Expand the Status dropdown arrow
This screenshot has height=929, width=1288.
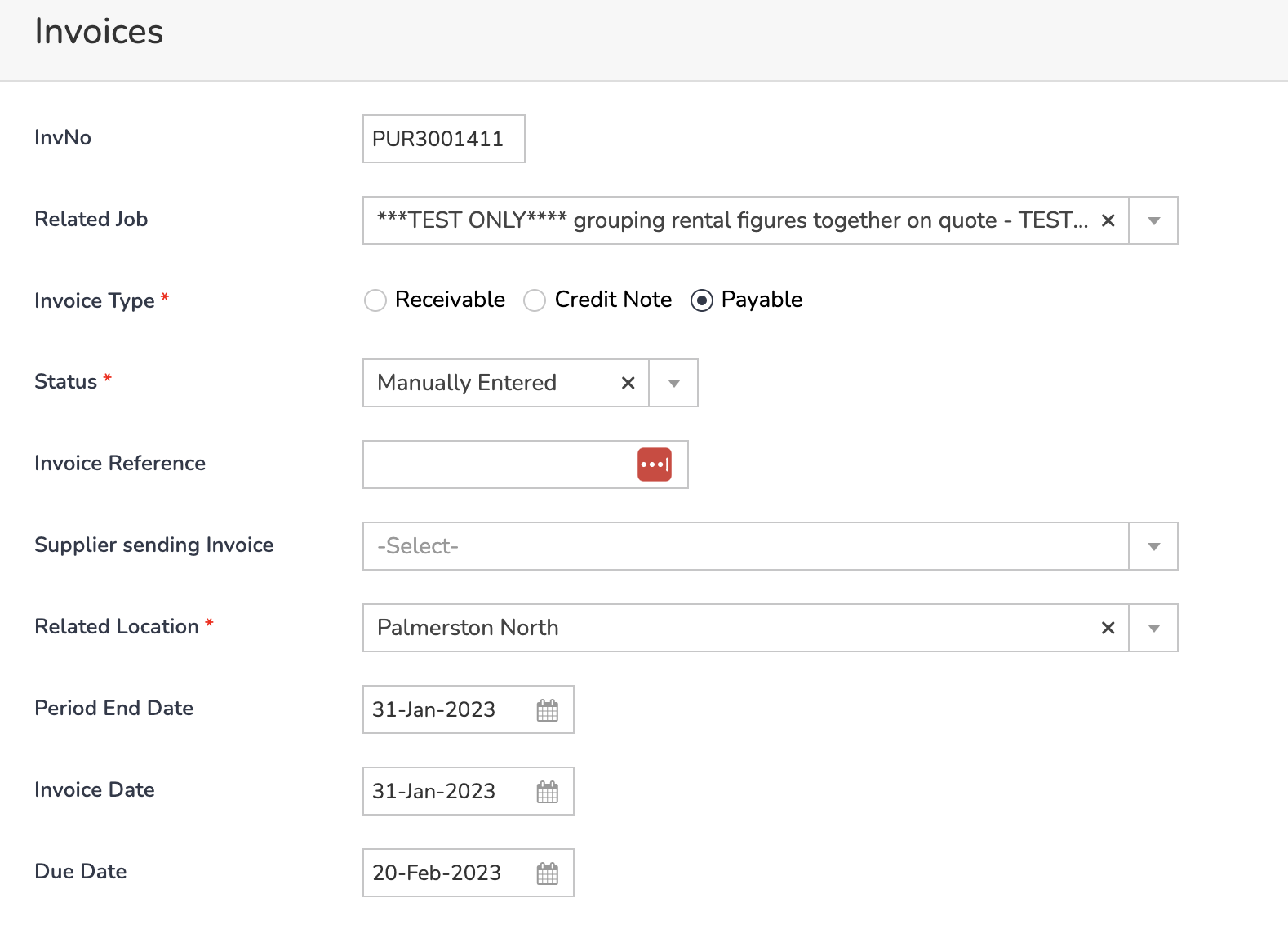click(x=673, y=383)
